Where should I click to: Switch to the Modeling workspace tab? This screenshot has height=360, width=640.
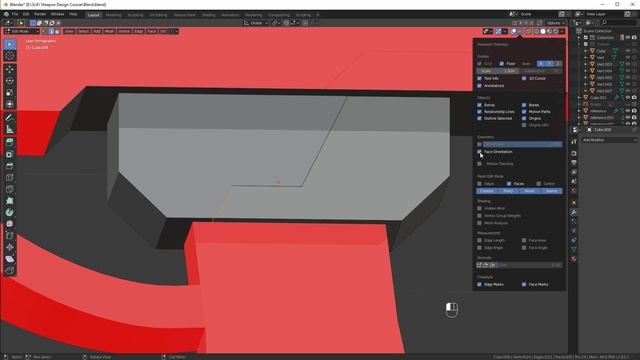[113, 15]
